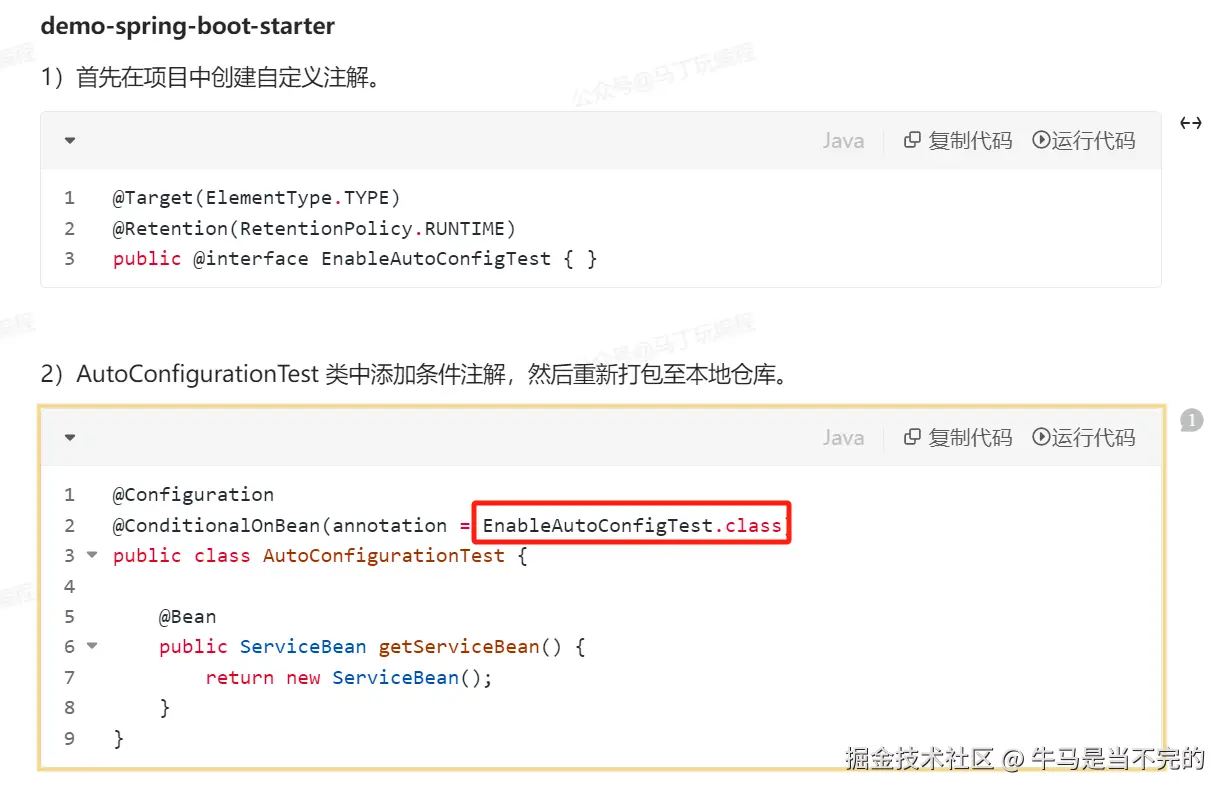Fold the AutoConfigurationTest class at line 3
This screenshot has height=795, width=1228.
point(92,555)
